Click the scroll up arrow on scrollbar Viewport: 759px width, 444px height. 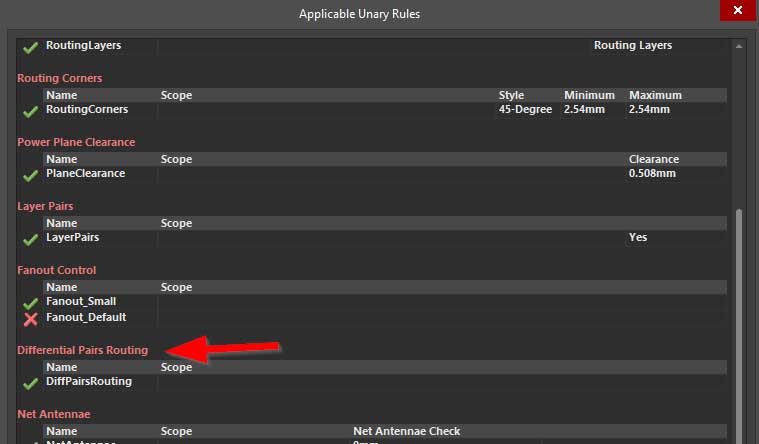click(x=740, y=46)
